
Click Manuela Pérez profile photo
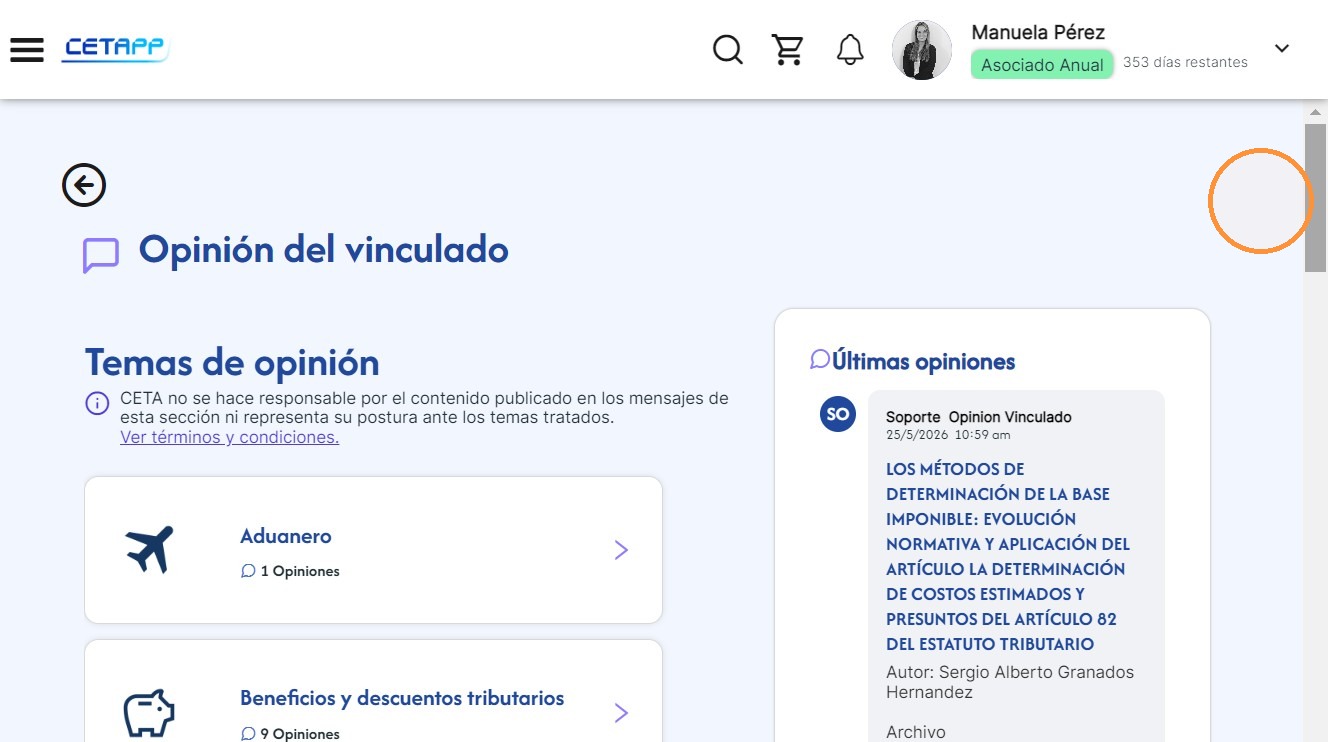pos(922,50)
